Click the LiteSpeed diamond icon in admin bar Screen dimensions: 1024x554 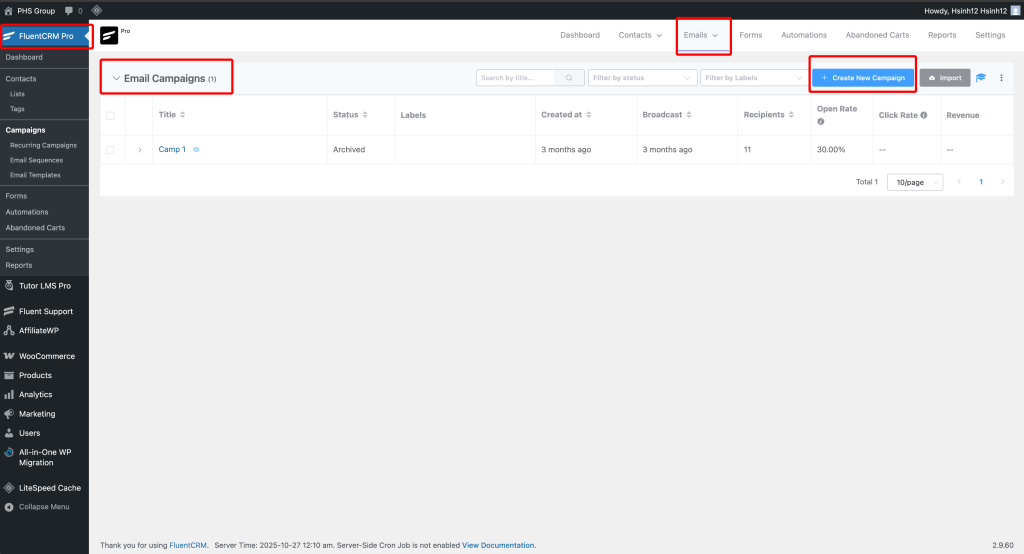(97, 10)
